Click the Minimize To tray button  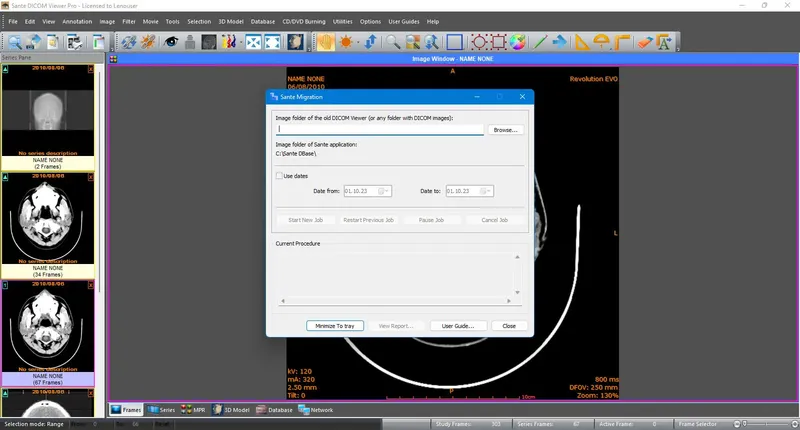(335, 326)
